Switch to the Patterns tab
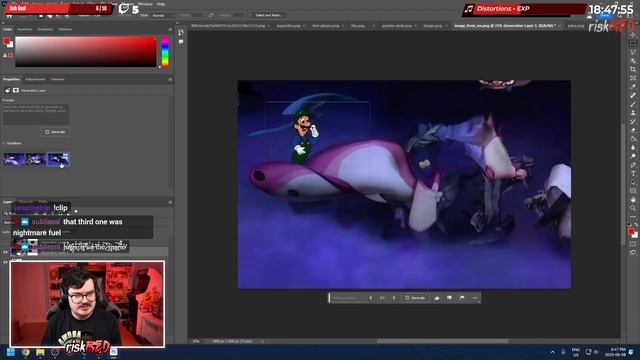Image resolution: width=640 pixels, height=360 pixels. point(65,29)
